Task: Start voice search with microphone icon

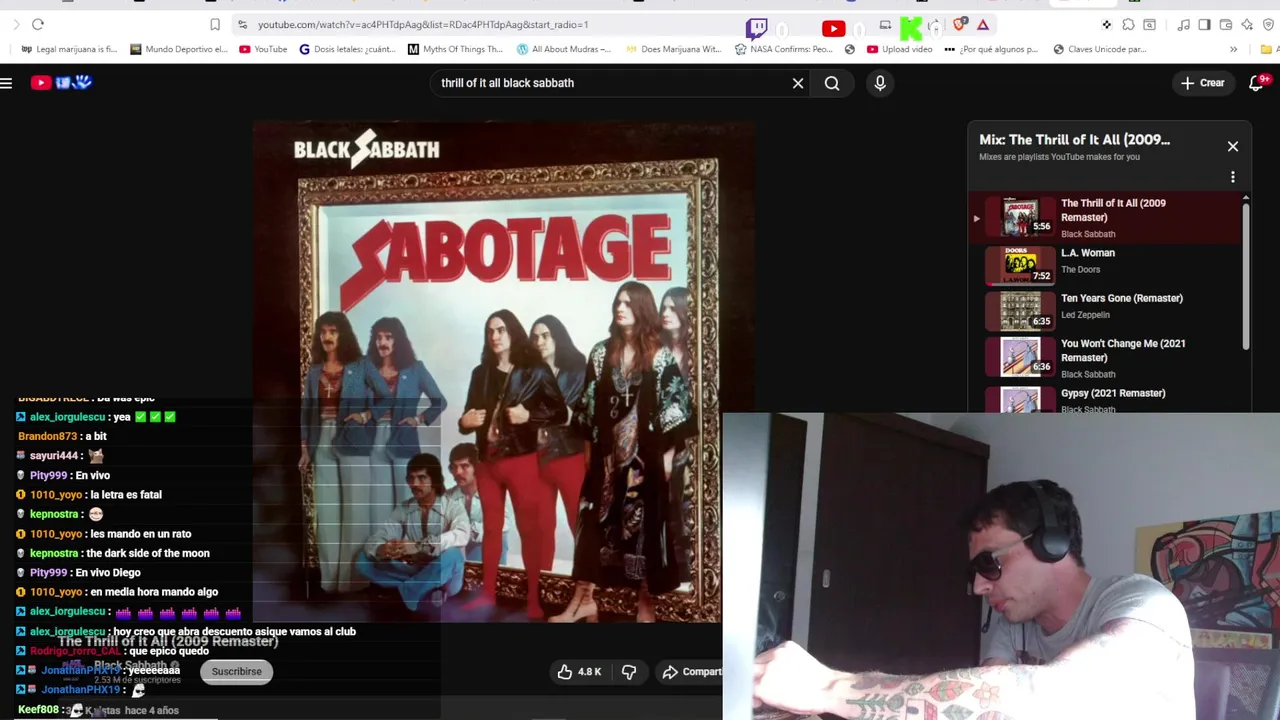Action: (x=880, y=83)
